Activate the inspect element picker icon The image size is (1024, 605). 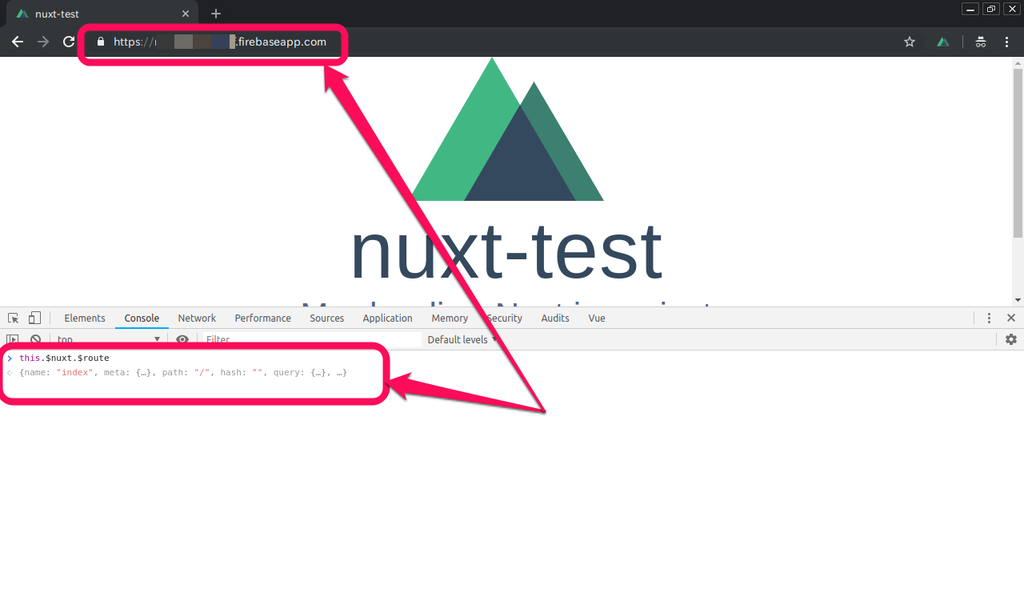[x=13, y=318]
